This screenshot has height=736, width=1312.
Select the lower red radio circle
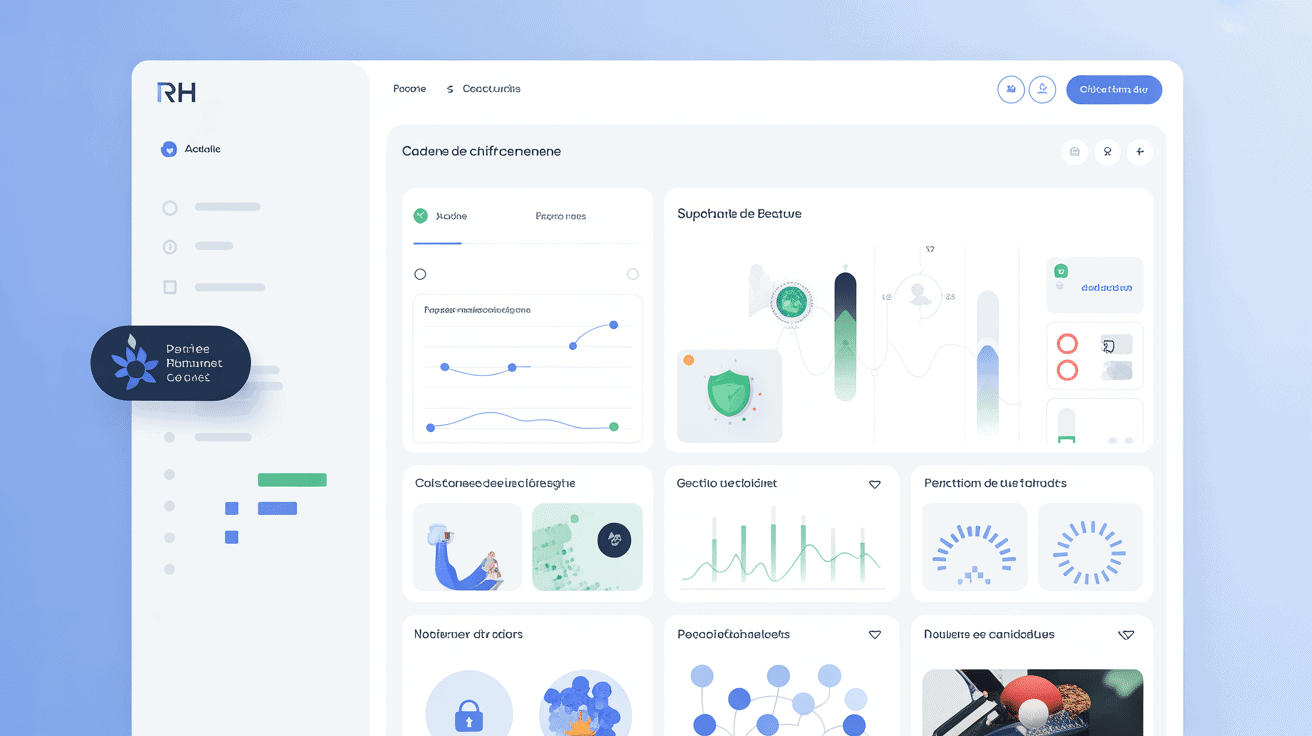point(1067,371)
